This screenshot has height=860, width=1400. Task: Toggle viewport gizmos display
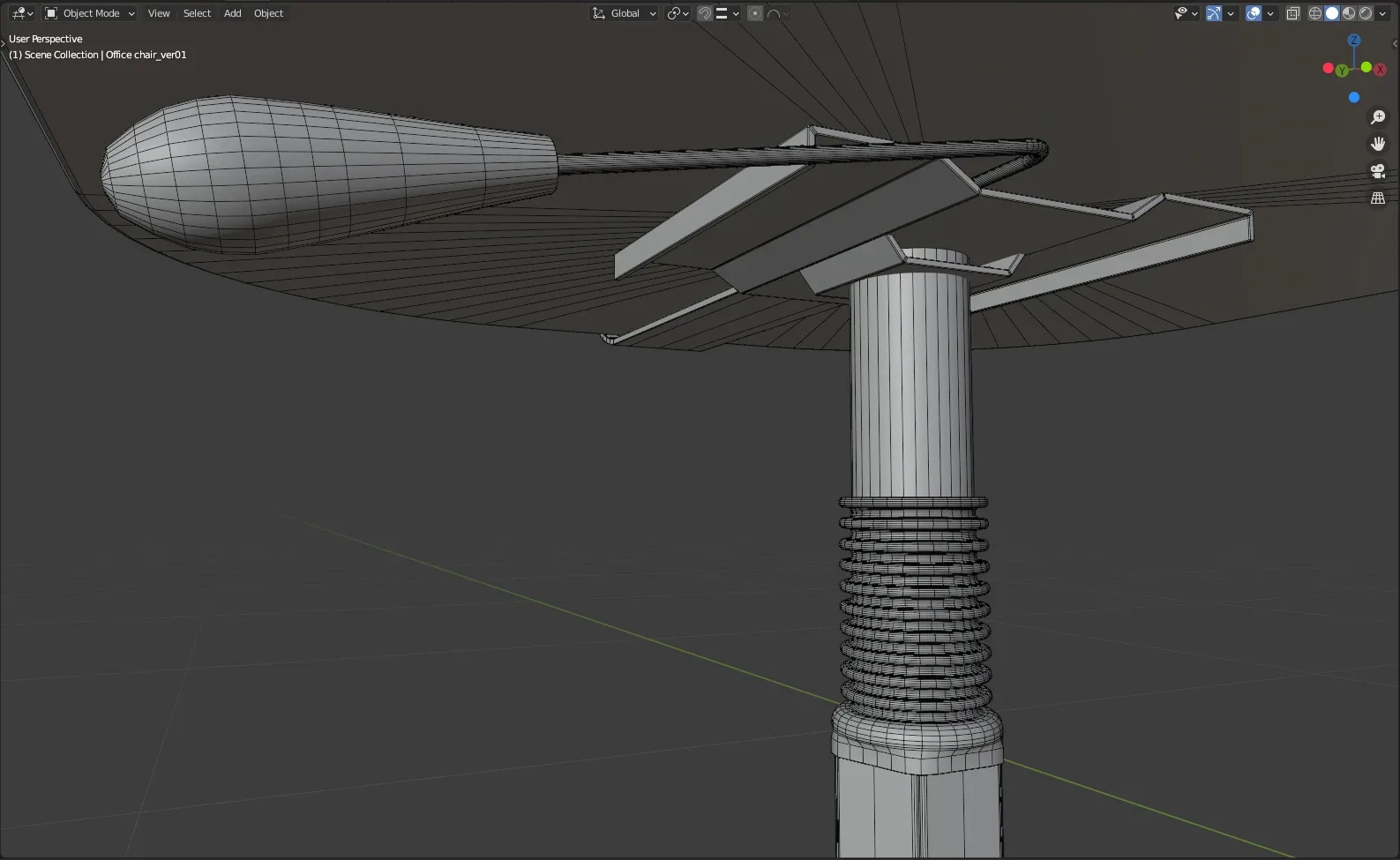click(1214, 13)
